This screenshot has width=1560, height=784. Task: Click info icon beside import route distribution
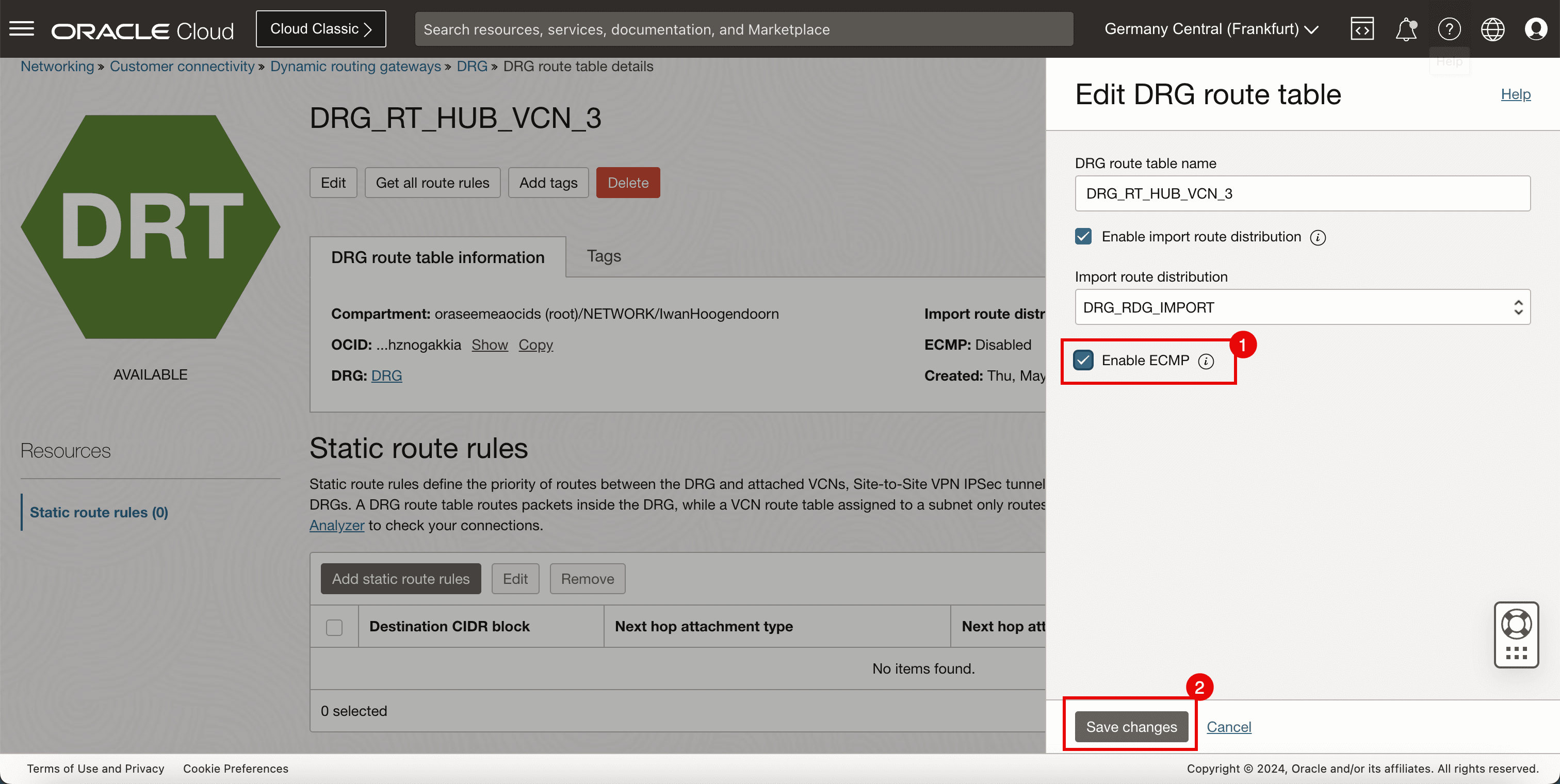(x=1318, y=237)
